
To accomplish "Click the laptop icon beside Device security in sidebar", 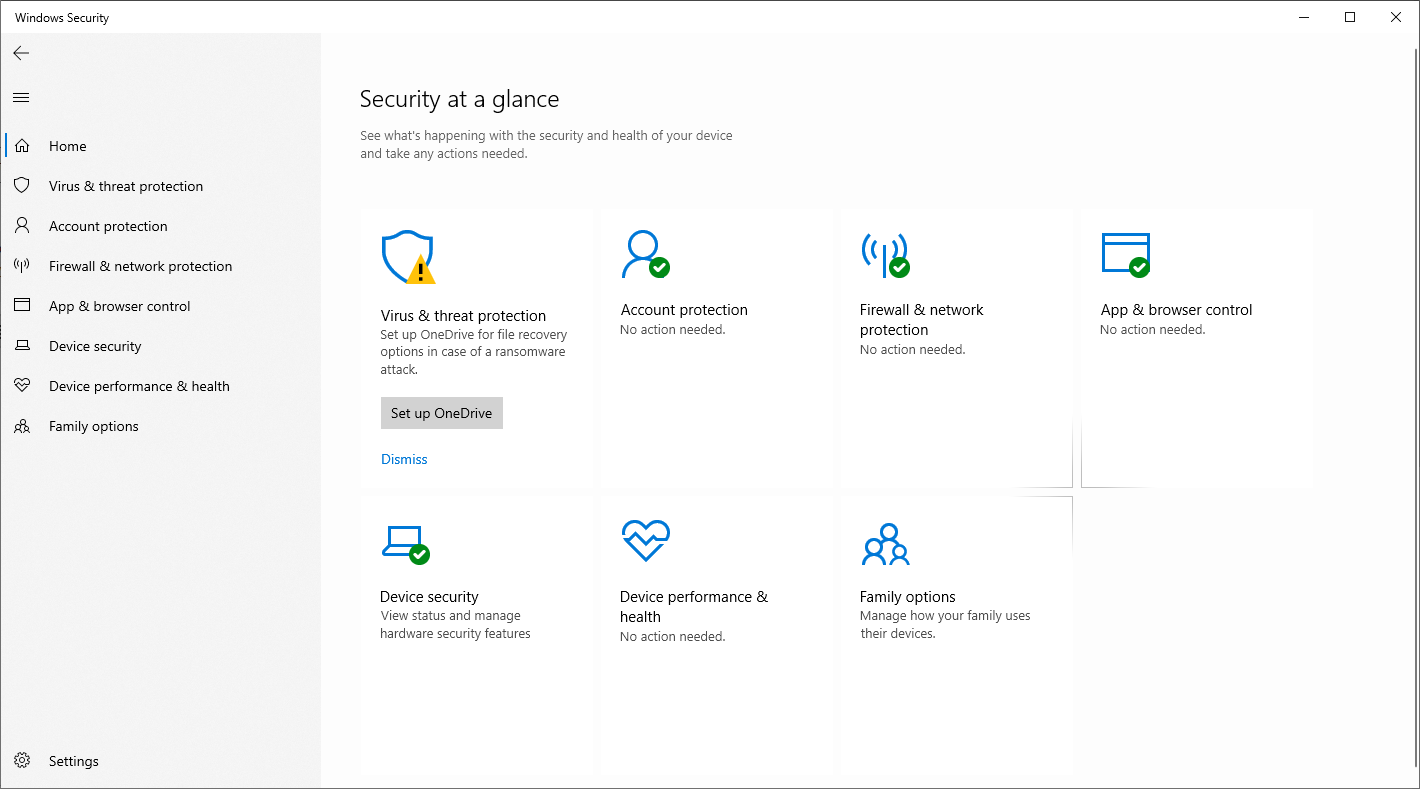I will (x=22, y=346).
